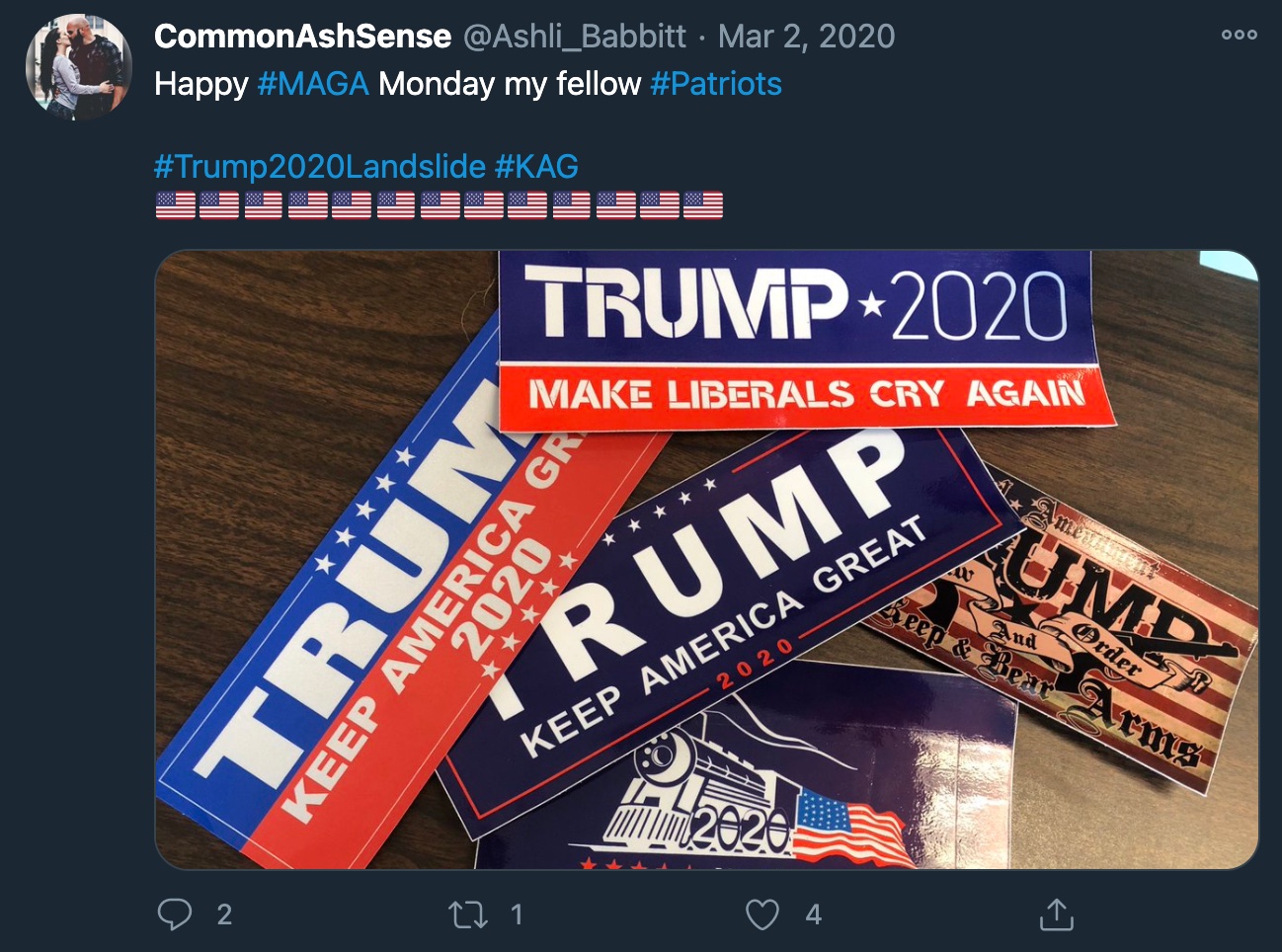Image resolution: width=1282 pixels, height=952 pixels.
Task: Click the #MAGA hashtag
Action: coord(313,84)
